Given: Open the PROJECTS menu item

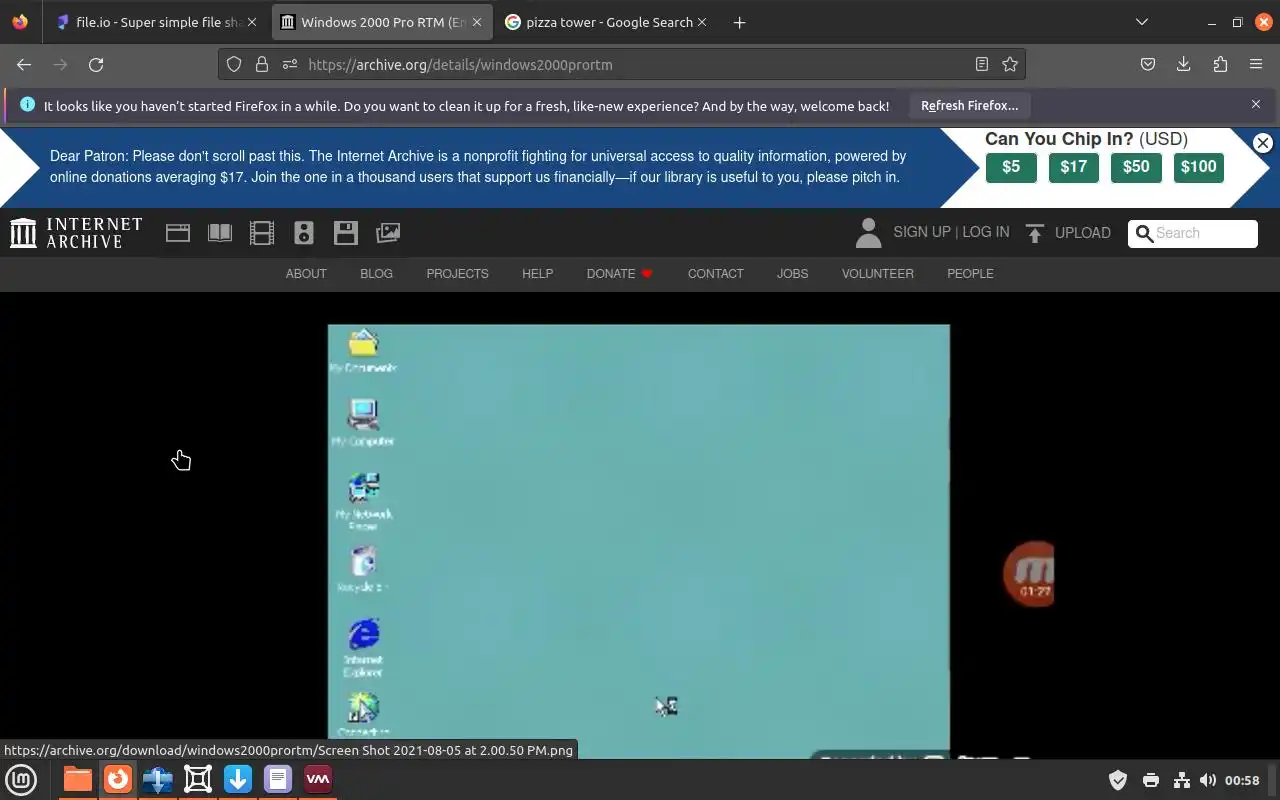Looking at the screenshot, I should click(x=457, y=274).
